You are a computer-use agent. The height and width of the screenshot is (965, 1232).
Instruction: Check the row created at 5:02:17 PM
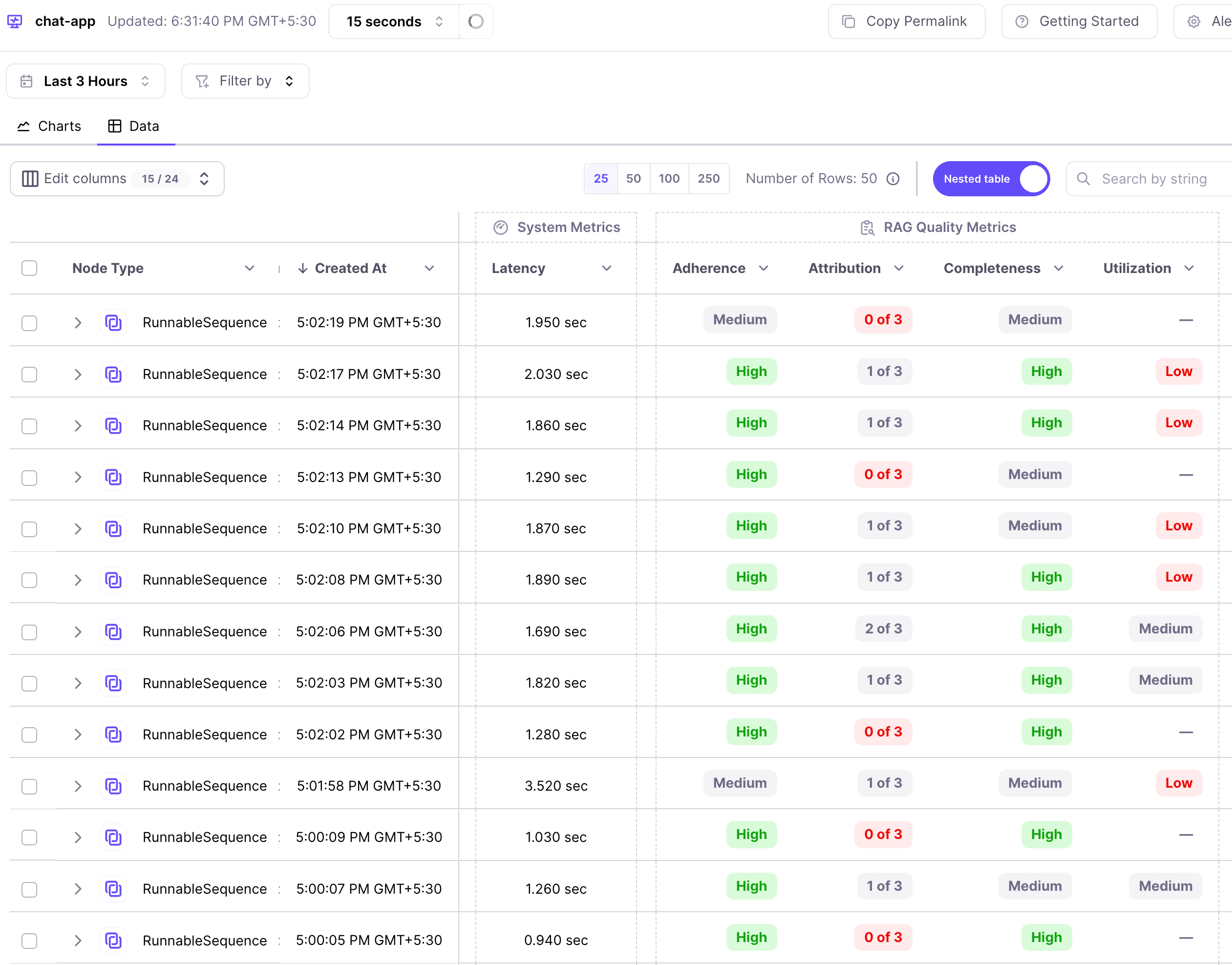[x=29, y=375]
